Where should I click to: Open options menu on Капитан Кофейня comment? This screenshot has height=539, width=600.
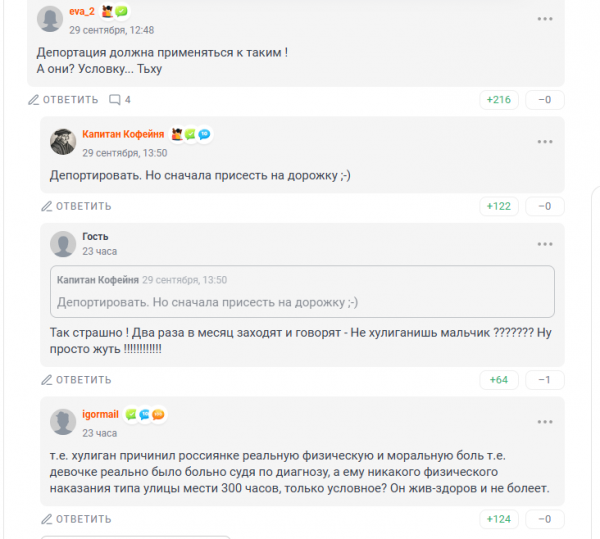(544, 142)
